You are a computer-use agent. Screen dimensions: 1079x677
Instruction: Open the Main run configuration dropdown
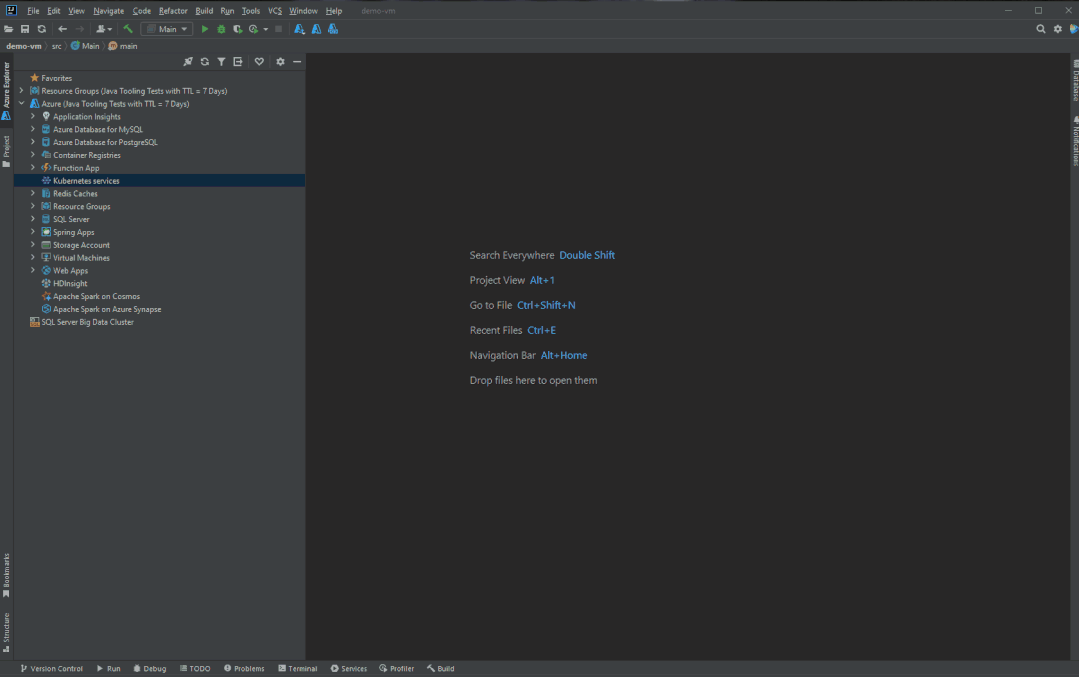coord(166,28)
